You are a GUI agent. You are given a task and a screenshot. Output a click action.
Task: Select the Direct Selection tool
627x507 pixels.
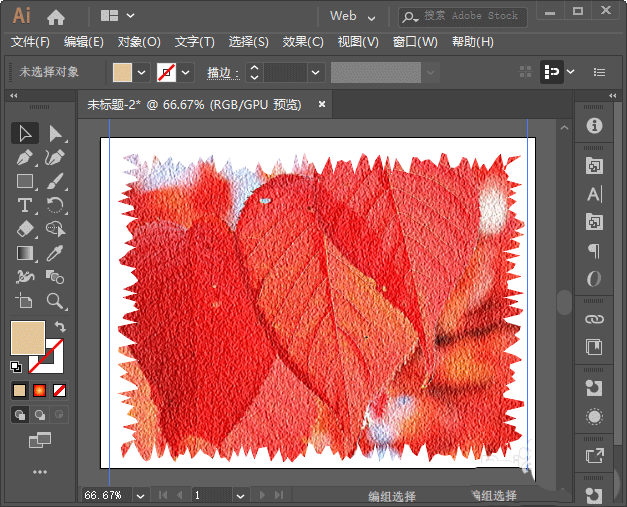click(x=56, y=133)
